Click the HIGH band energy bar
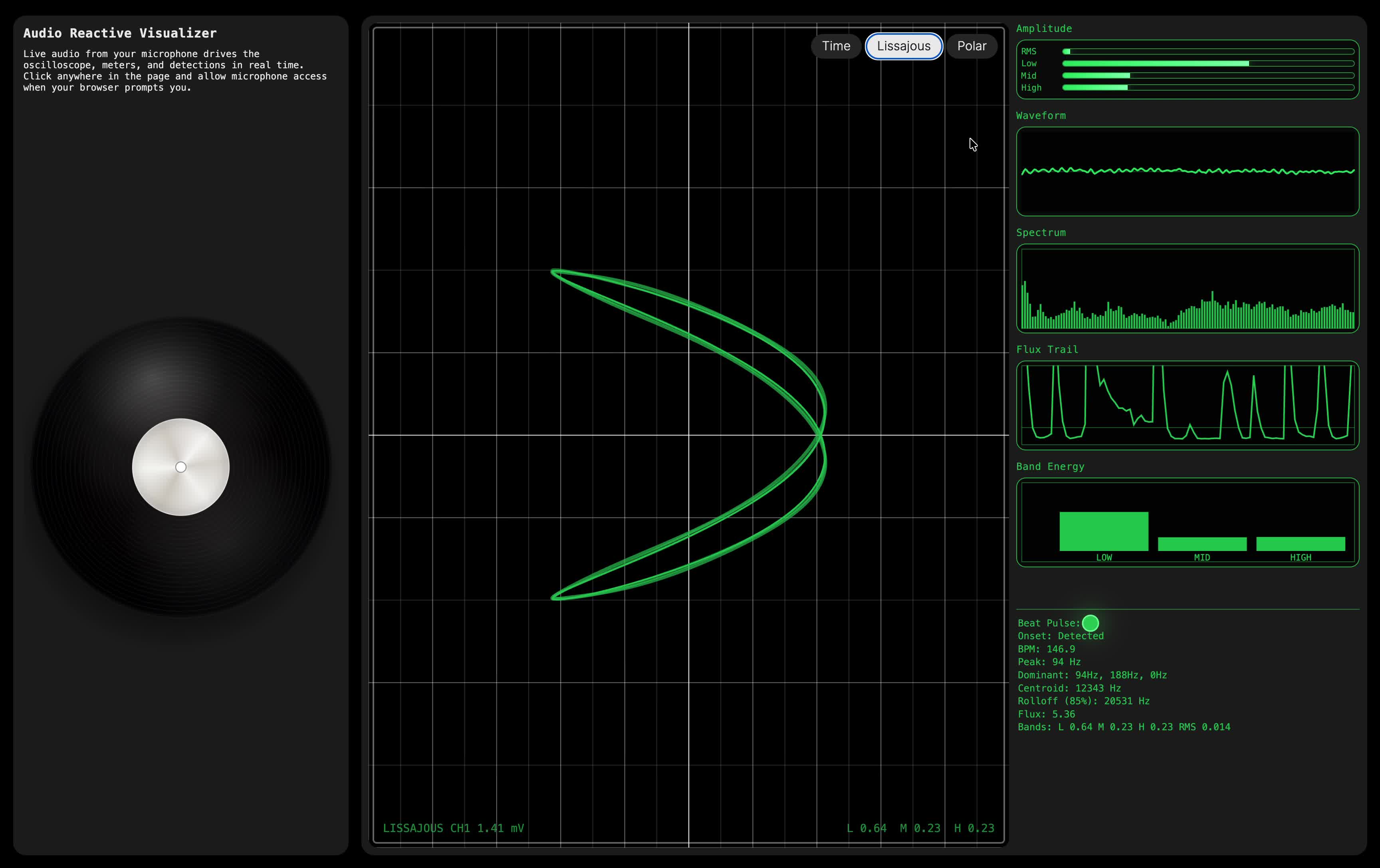 (1301, 544)
